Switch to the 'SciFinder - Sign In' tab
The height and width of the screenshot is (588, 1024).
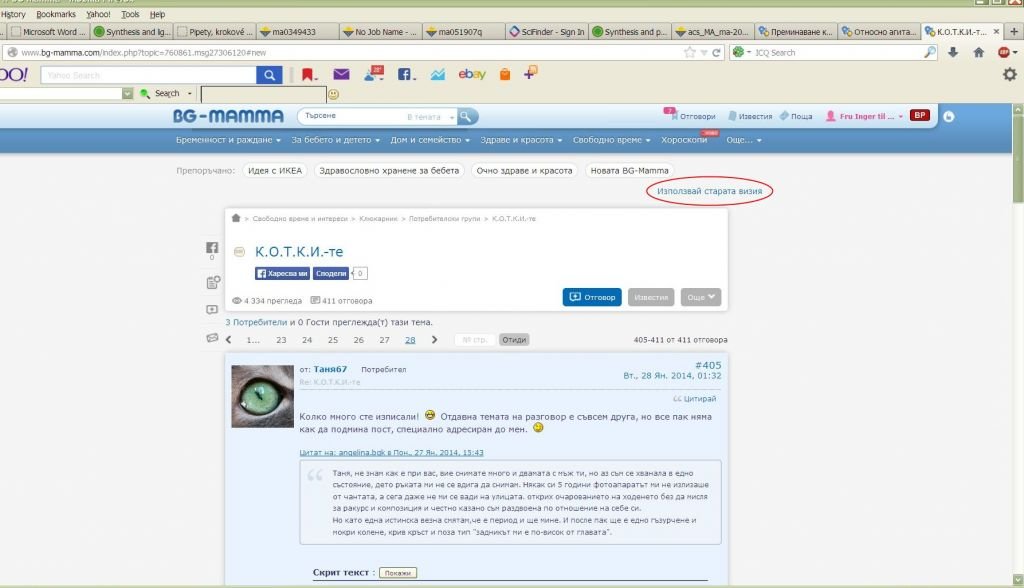pos(545,32)
